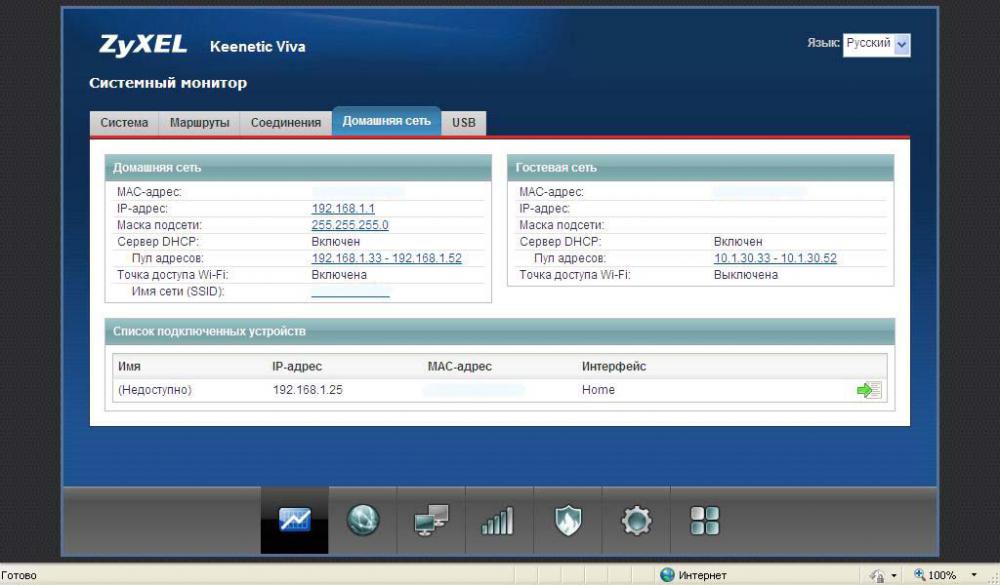Switch to the Маршруты tab
This screenshot has height=585, width=1000.
click(x=199, y=123)
